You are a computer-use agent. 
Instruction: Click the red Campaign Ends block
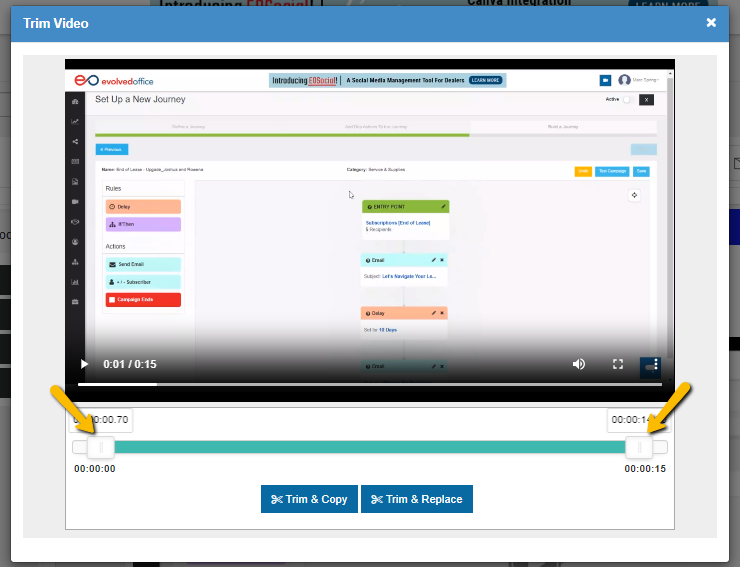[143, 300]
